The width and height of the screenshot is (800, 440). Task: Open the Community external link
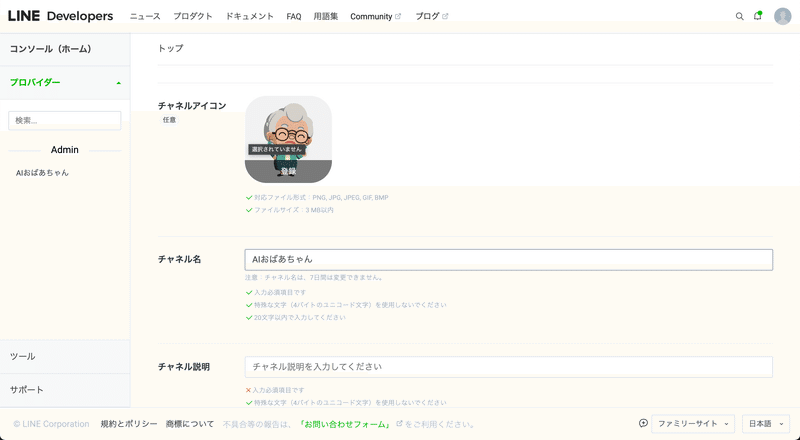pyautogui.click(x=376, y=16)
